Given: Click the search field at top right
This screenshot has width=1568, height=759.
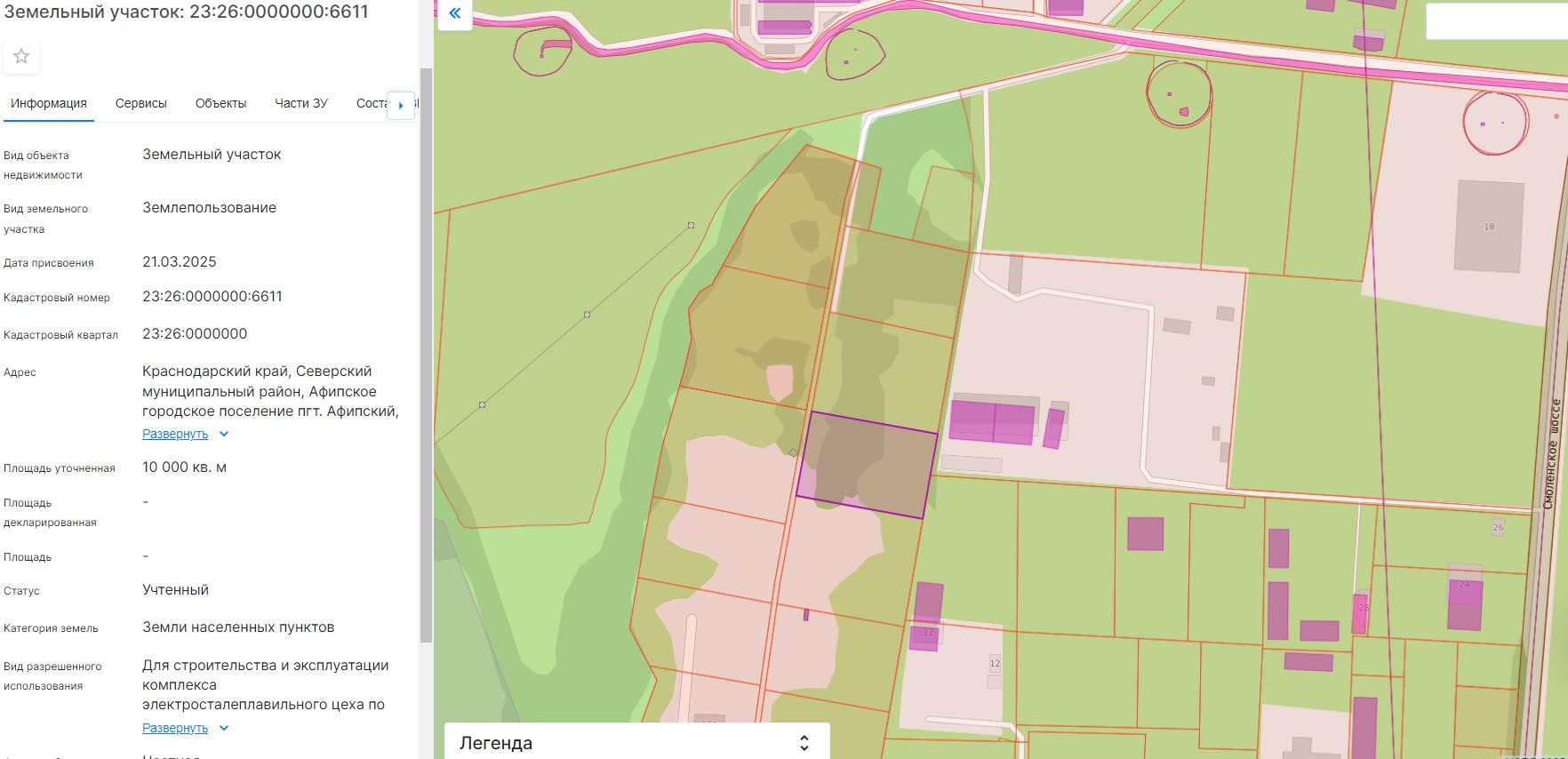Looking at the screenshot, I should coord(1496,21).
